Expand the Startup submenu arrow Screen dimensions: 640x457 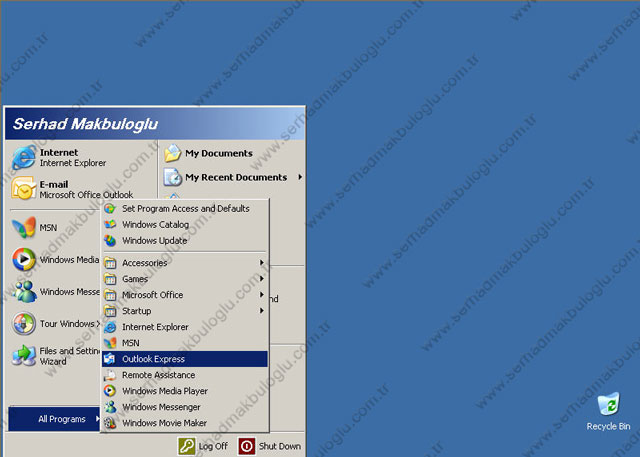click(x=262, y=311)
